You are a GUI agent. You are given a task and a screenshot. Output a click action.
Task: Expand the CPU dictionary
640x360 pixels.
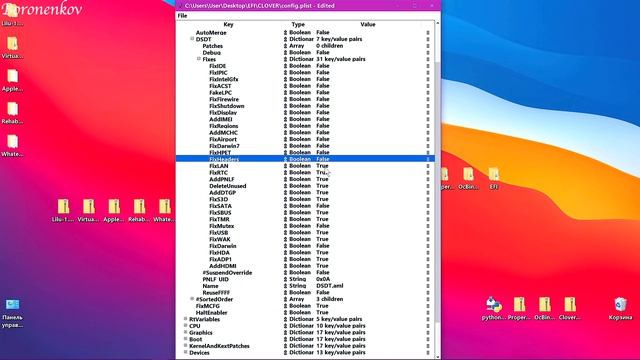coord(185,325)
